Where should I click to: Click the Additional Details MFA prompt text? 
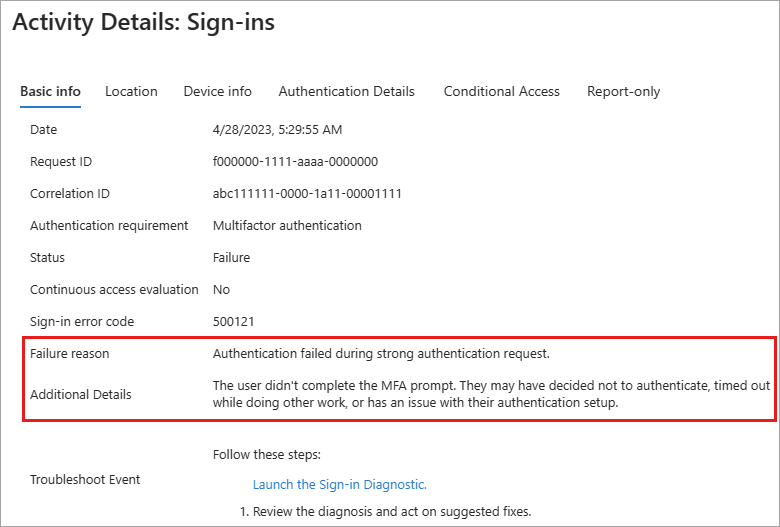click(x=491, y=394)
